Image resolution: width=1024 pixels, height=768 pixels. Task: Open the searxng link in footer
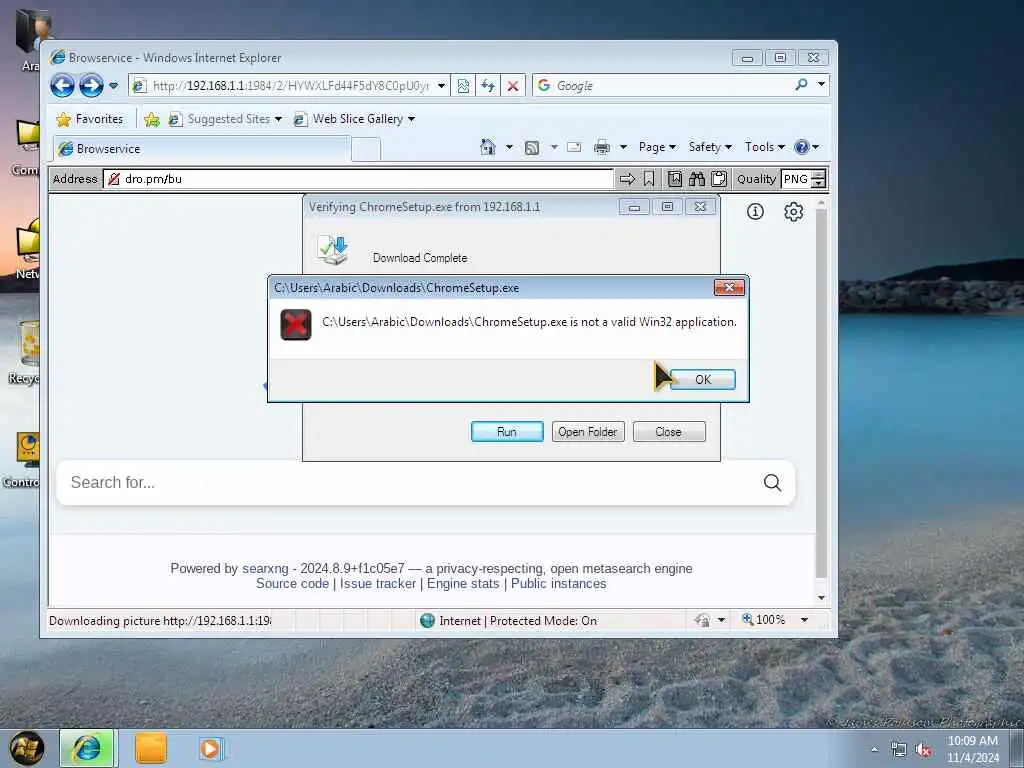pyautogui.click(x=265, y=568)
